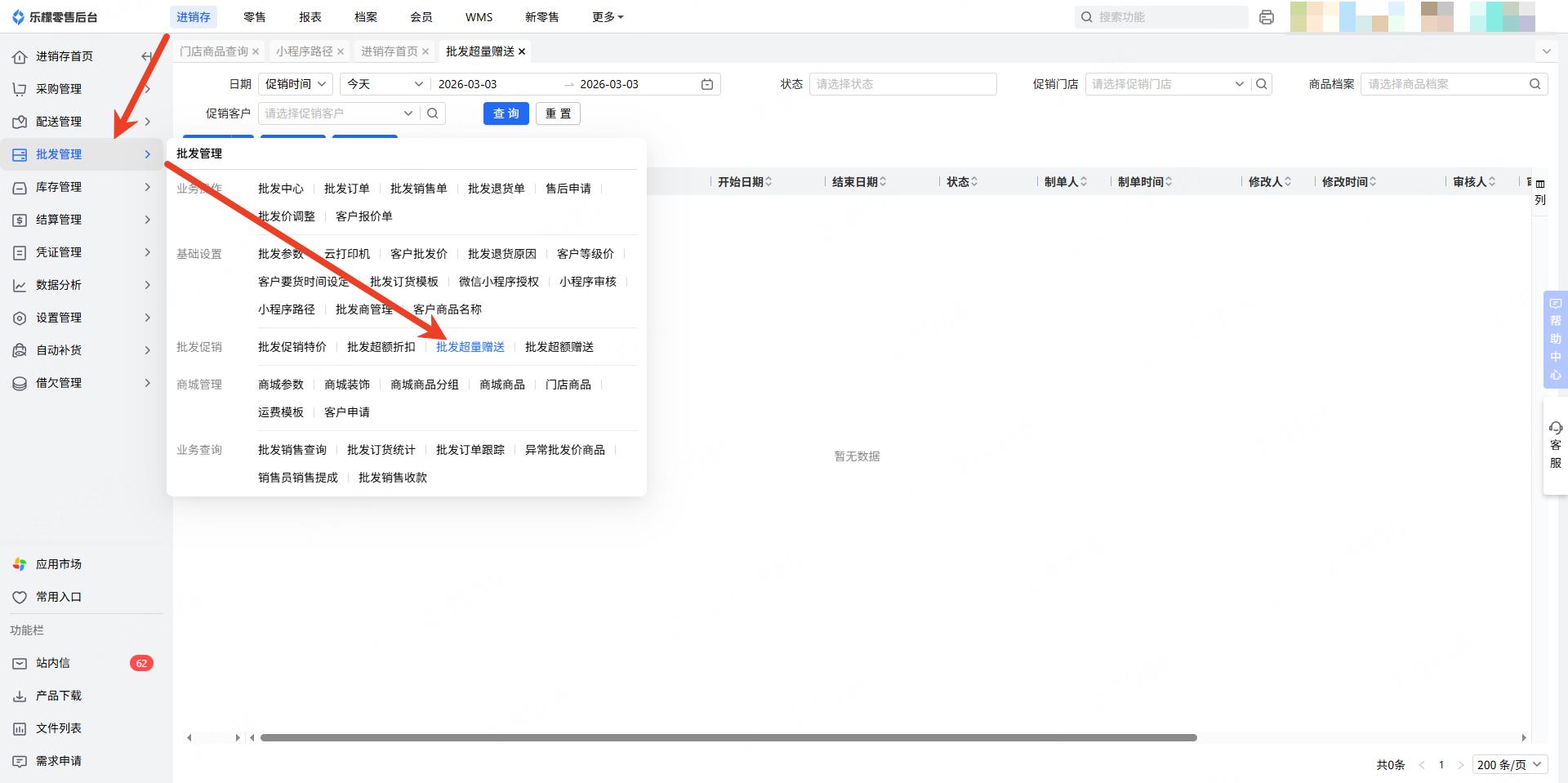The image size is (1568, 783).
Task: Sort by 开始日期 column header
Action: [x=744, y=182]
